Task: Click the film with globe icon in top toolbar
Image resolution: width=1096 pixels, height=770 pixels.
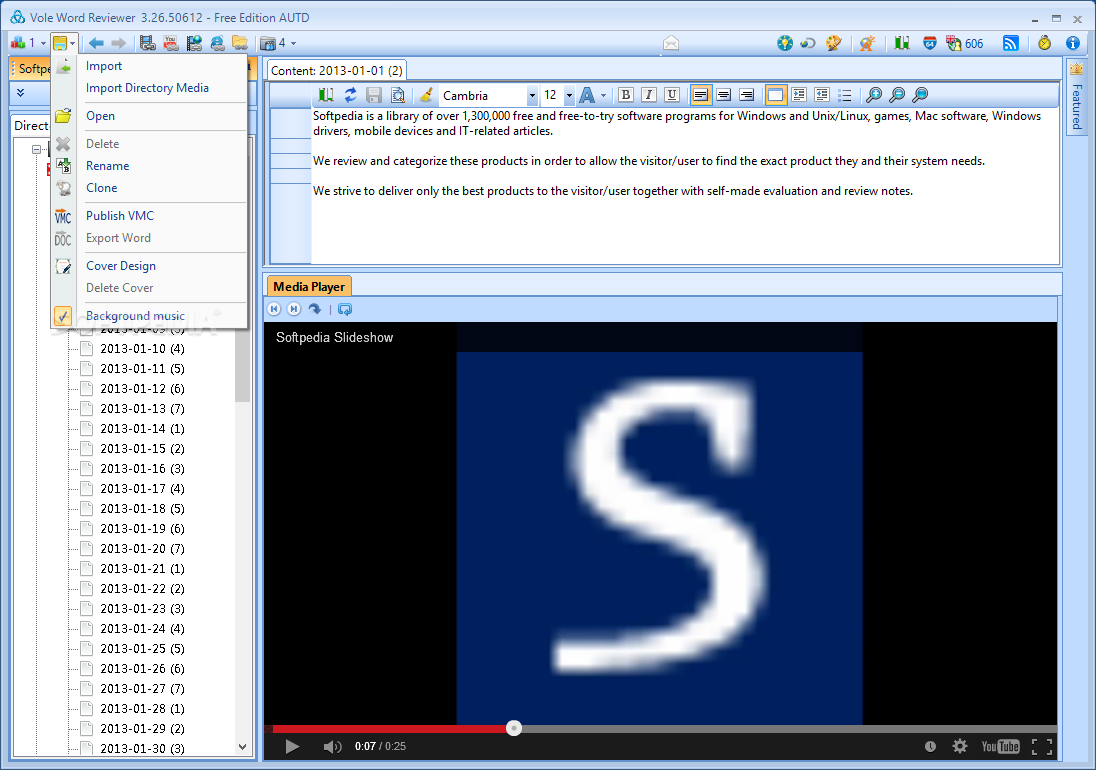Action: (194, 43)
